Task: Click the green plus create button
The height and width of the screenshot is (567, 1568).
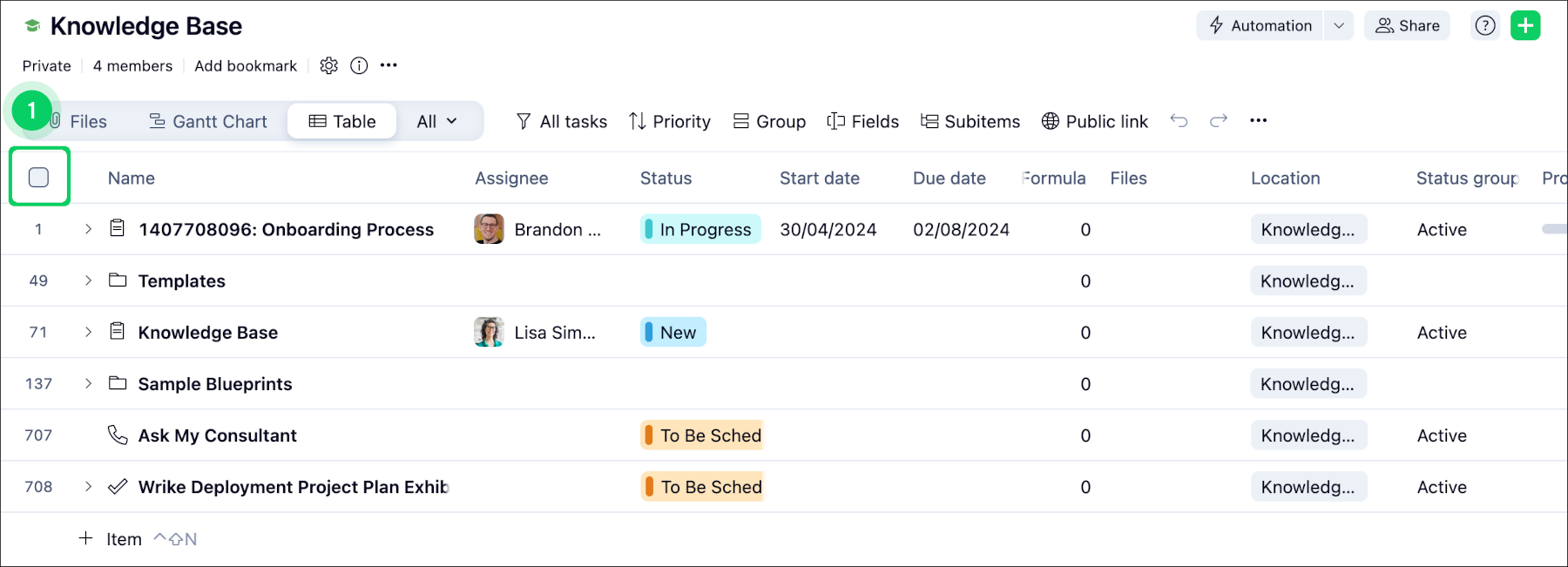Action: (1525, 26)
